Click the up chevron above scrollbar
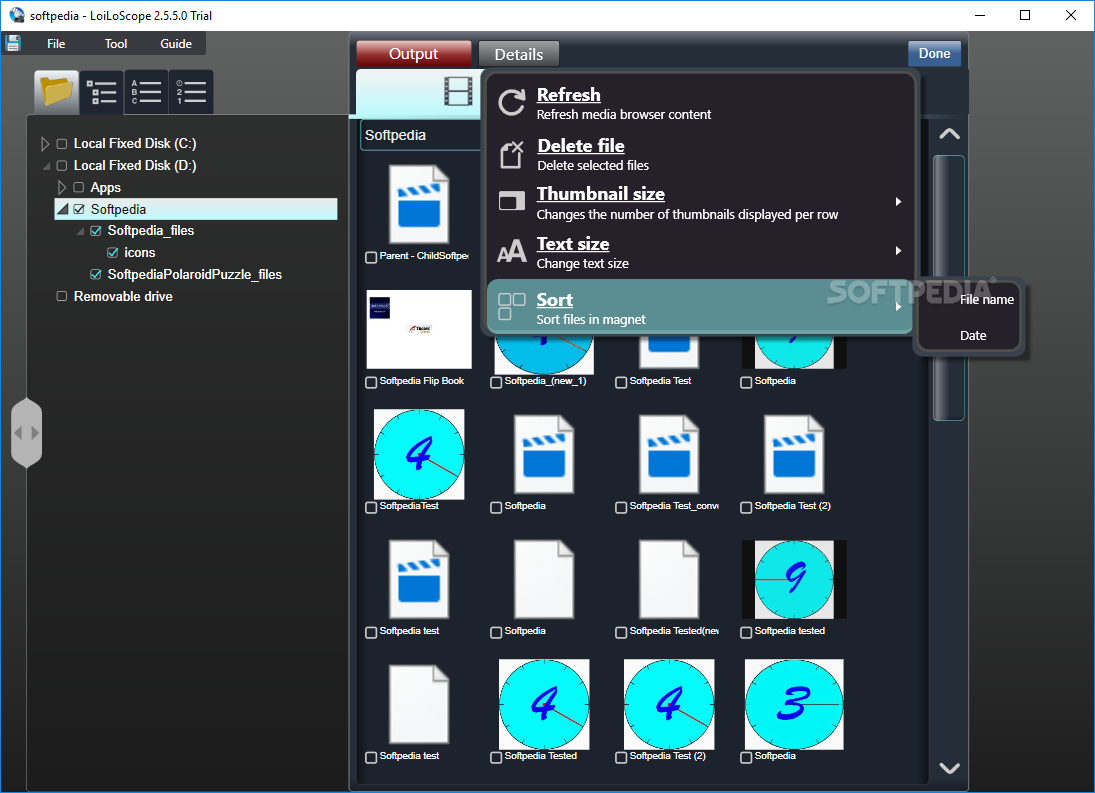Viewport: 1095px width, 793px height. [949, 134]
